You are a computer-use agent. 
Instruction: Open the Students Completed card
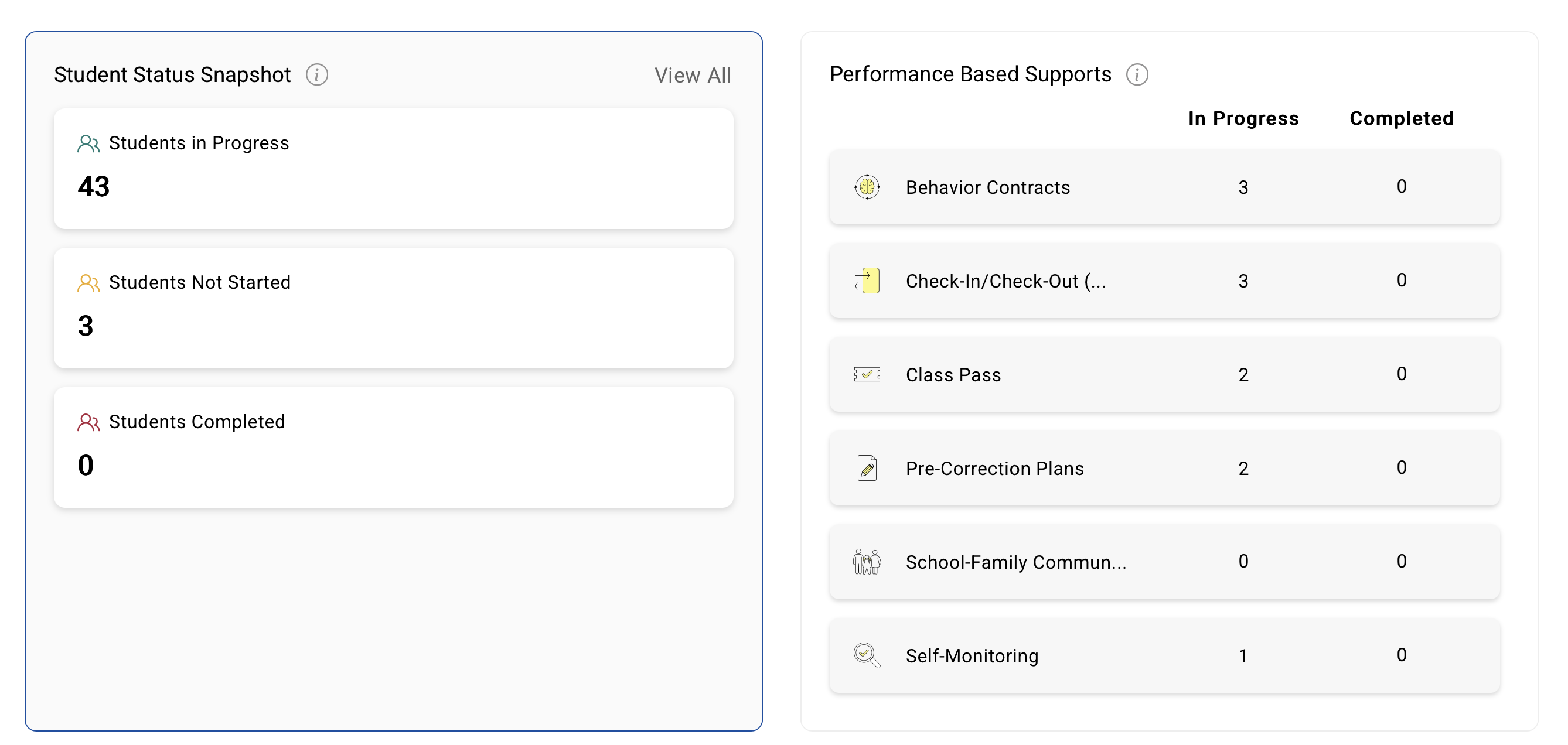393,447
